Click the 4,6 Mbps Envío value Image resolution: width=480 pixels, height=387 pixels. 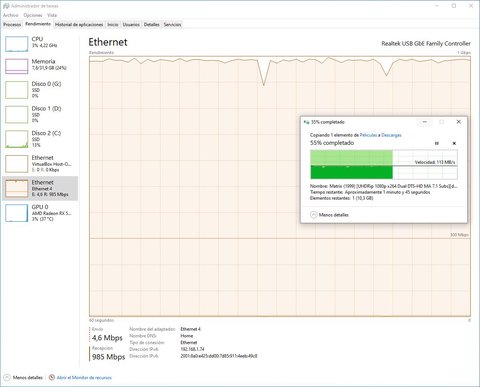tap(107, 338)
